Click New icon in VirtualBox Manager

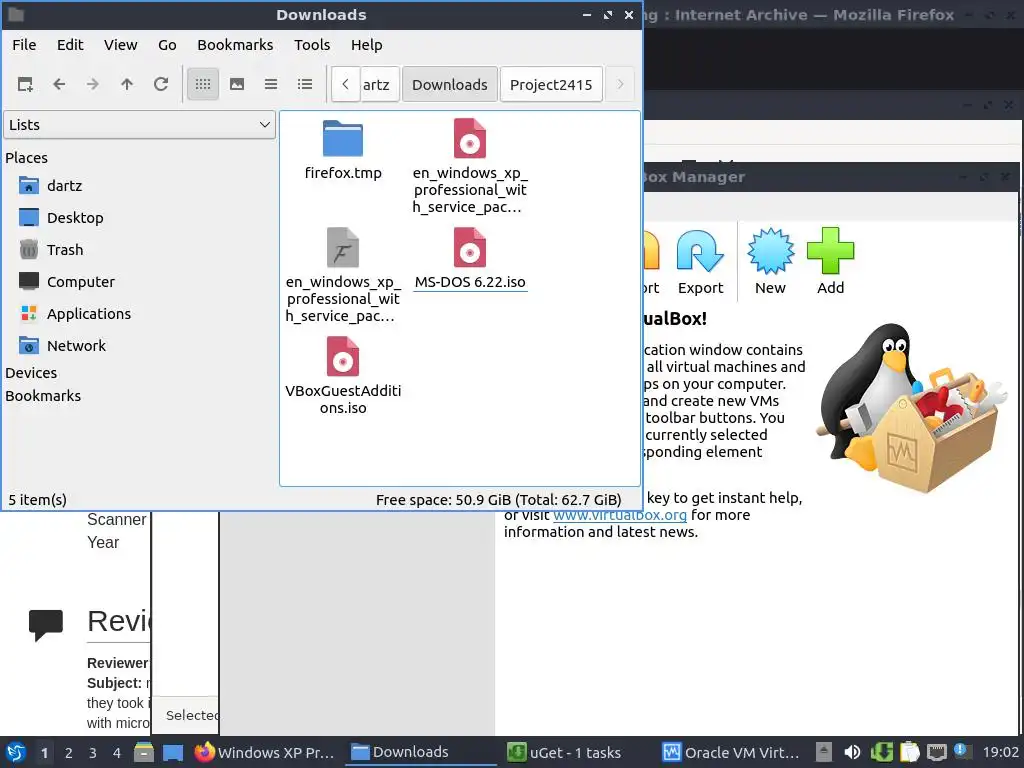(x=771, y=261)
